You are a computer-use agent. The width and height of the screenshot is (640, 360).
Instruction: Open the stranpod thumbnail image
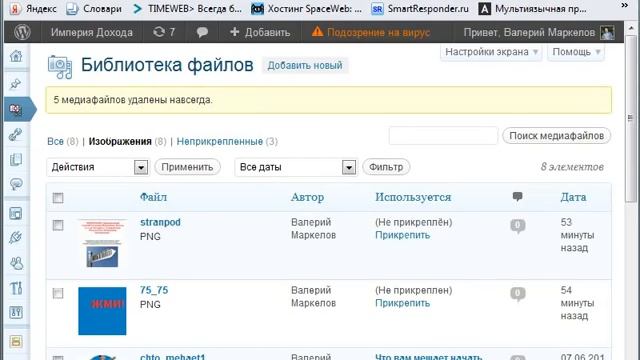tap(102, 243)
